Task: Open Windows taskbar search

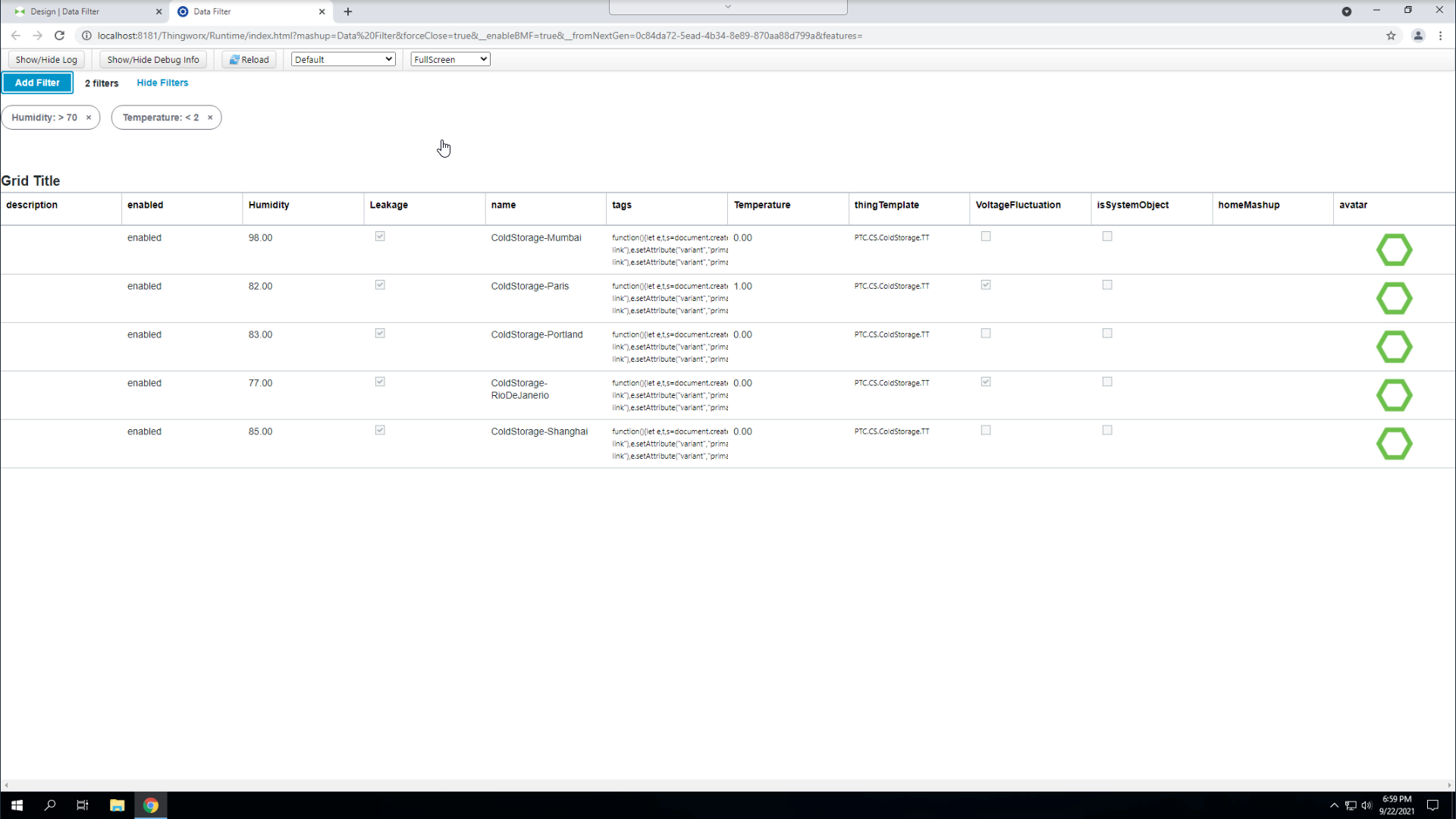Action: [x=50, y=805]
